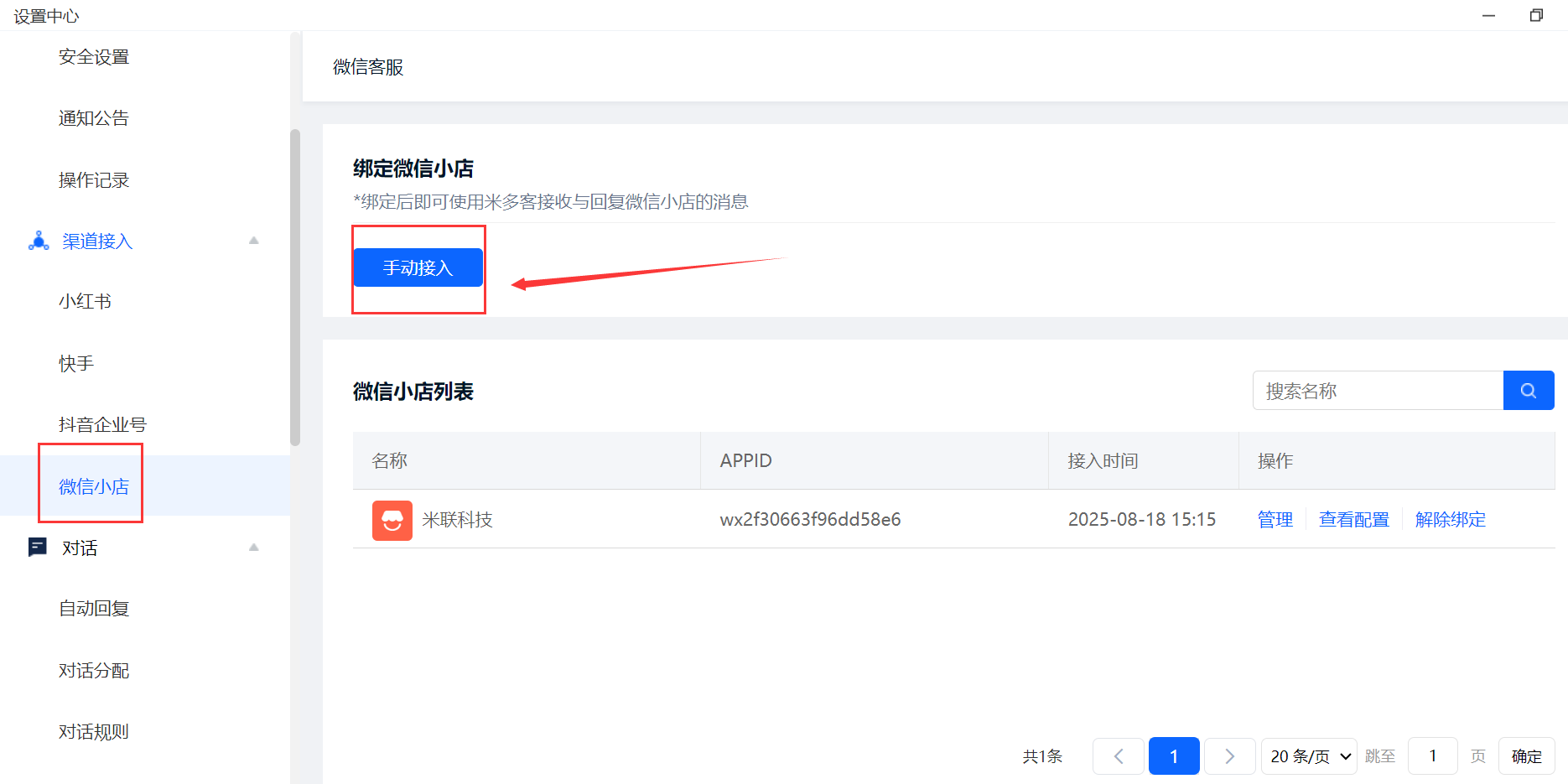
Task: Restore the window size
Action: coord(1536,15)
